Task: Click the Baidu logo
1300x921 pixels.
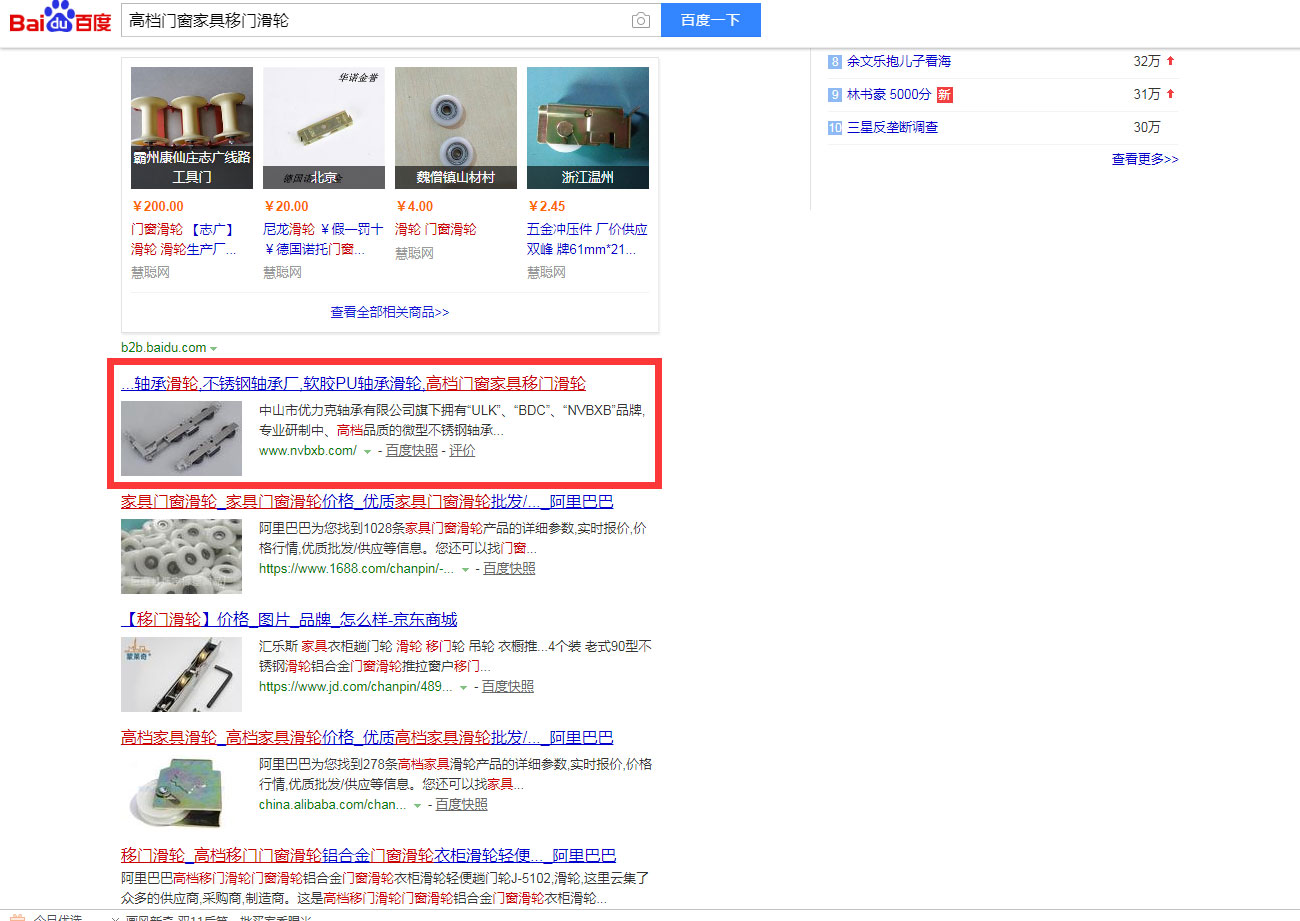Action: tap(60, 20)
